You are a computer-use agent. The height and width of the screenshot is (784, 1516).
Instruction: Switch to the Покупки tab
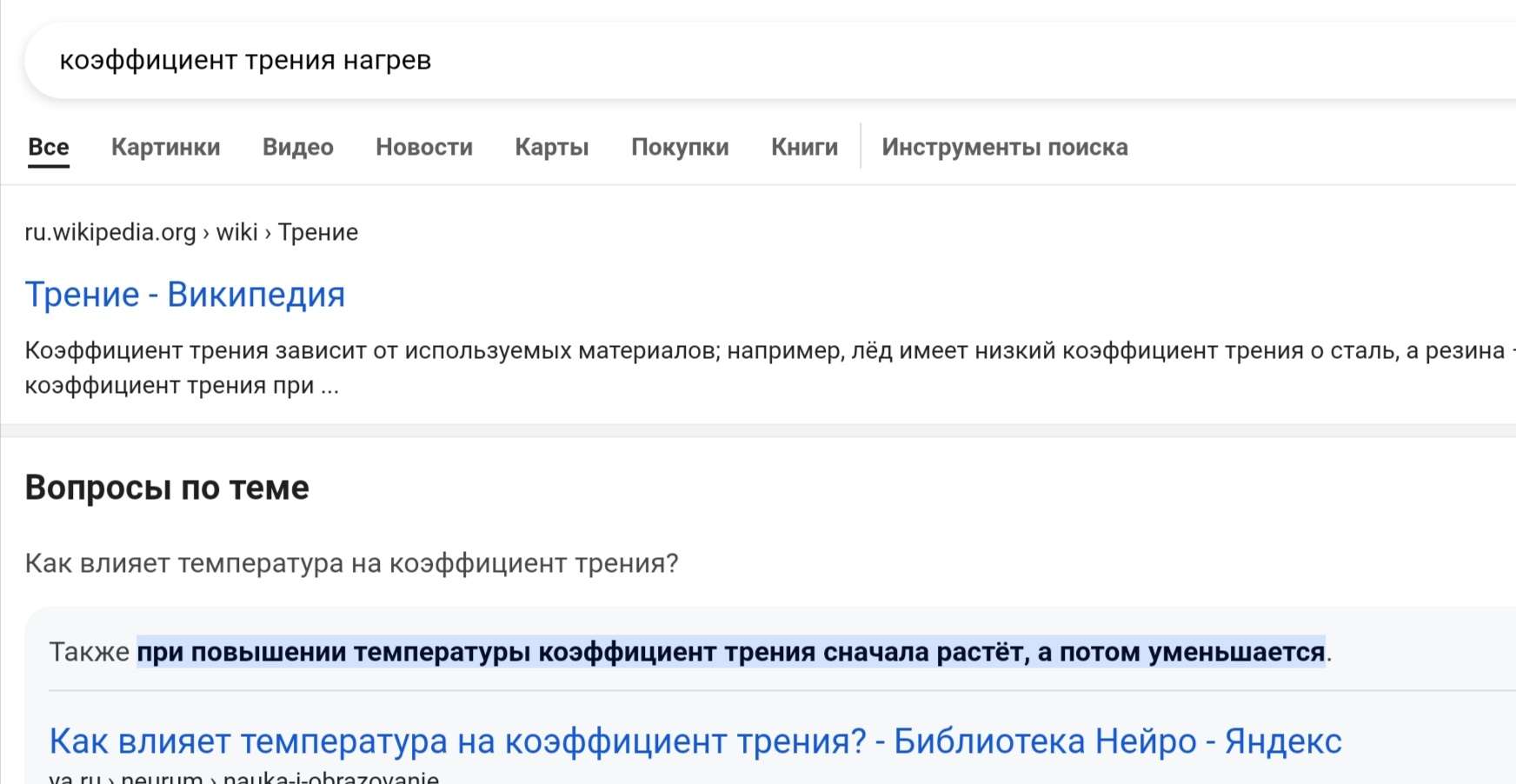(x=680, y=147)
